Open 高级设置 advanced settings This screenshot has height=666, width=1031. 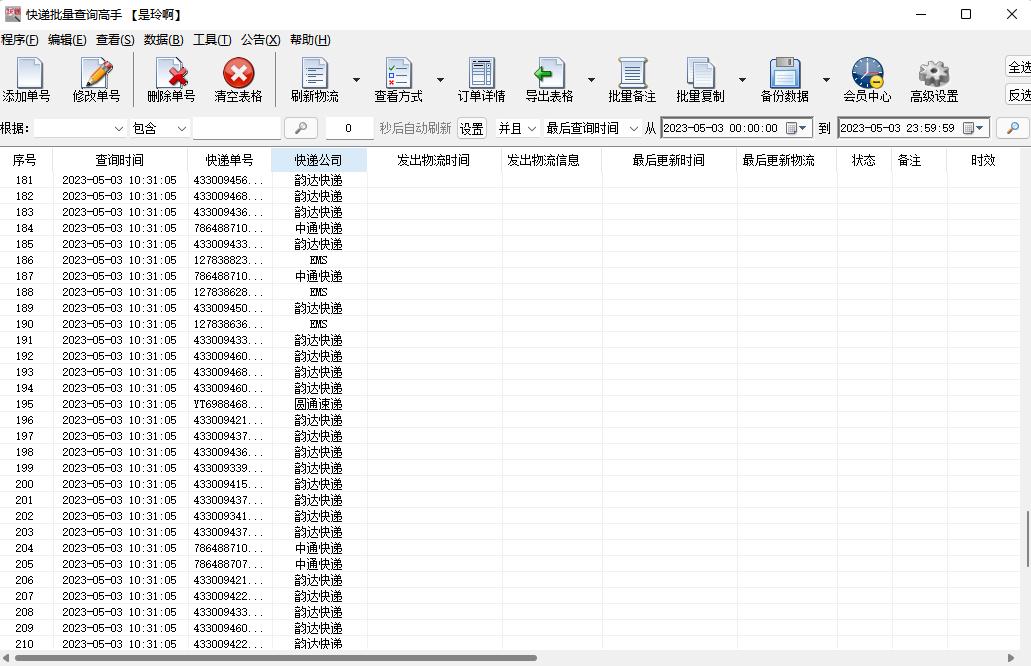933,79
